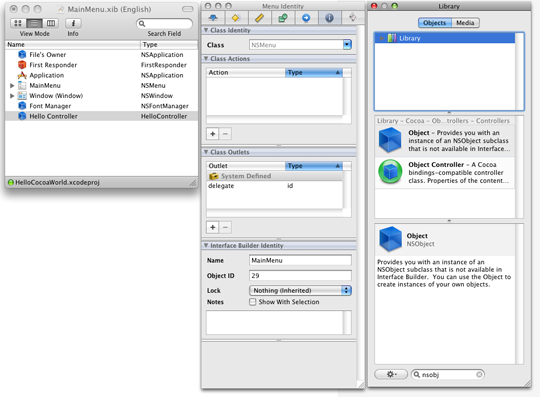Open the Library gear action menu
Screen dimensions: 540x397
(391, 374)
